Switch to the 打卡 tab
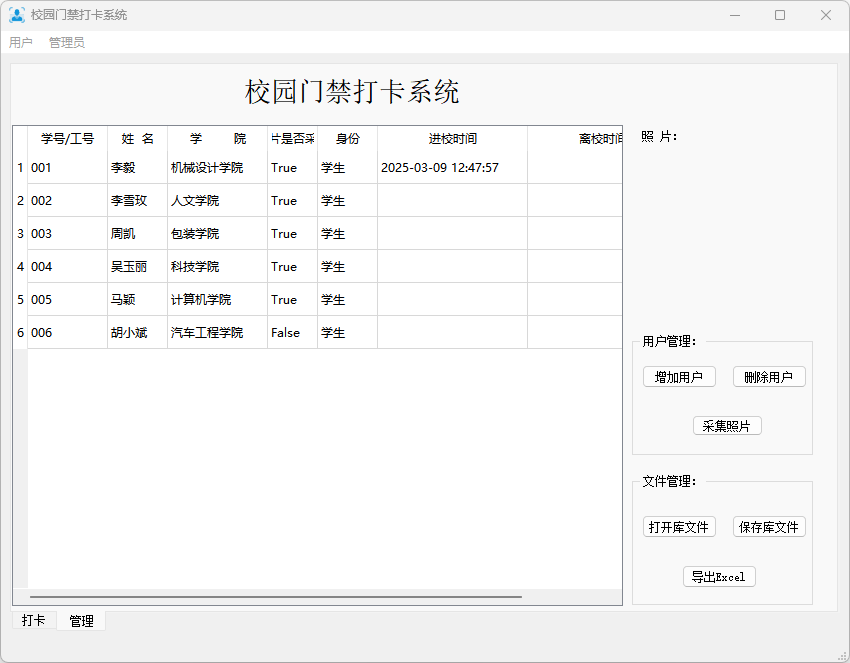Viewport: 850px width, 663px height. coord(34,621)
